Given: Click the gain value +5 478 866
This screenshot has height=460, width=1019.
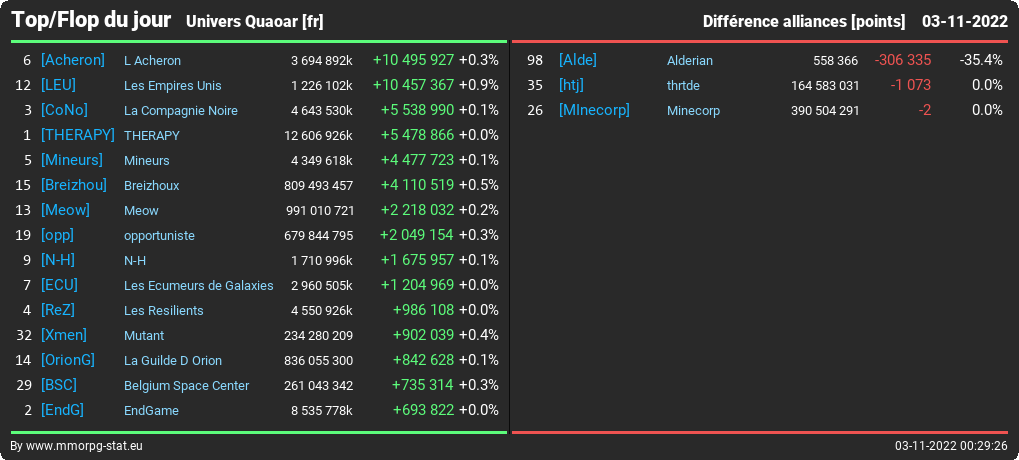Looking at the screenshot, I should [x=417, y=135].
